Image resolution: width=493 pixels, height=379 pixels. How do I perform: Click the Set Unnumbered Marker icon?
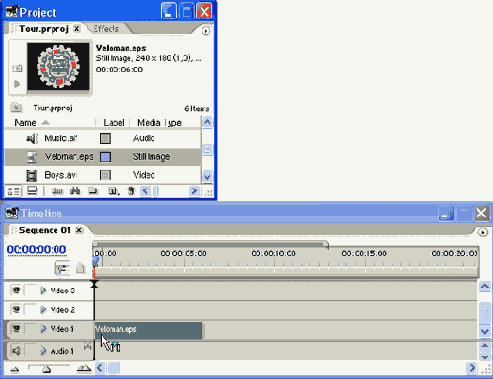coord(80,268)
